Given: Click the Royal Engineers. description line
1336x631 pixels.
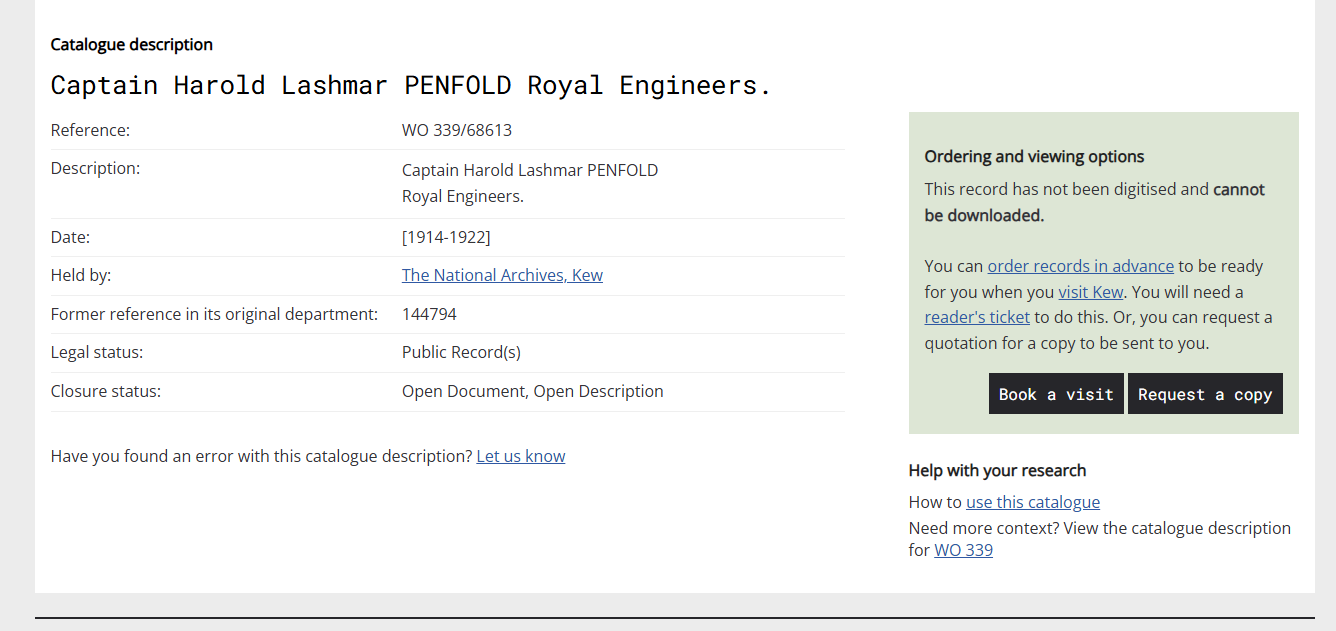Looking at the screenshot, I should point(463,196).
